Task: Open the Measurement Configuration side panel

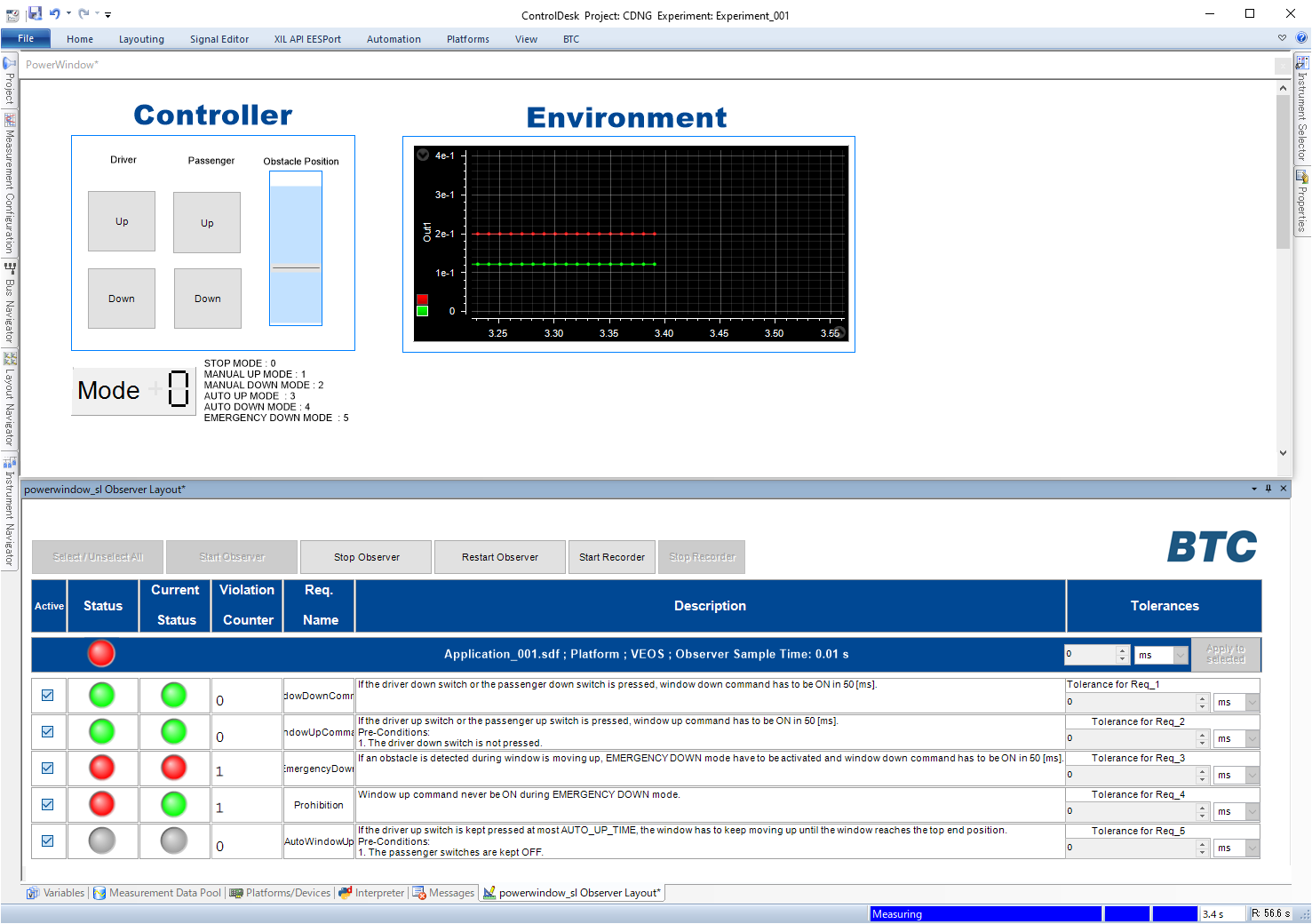Action: point(9,184)
